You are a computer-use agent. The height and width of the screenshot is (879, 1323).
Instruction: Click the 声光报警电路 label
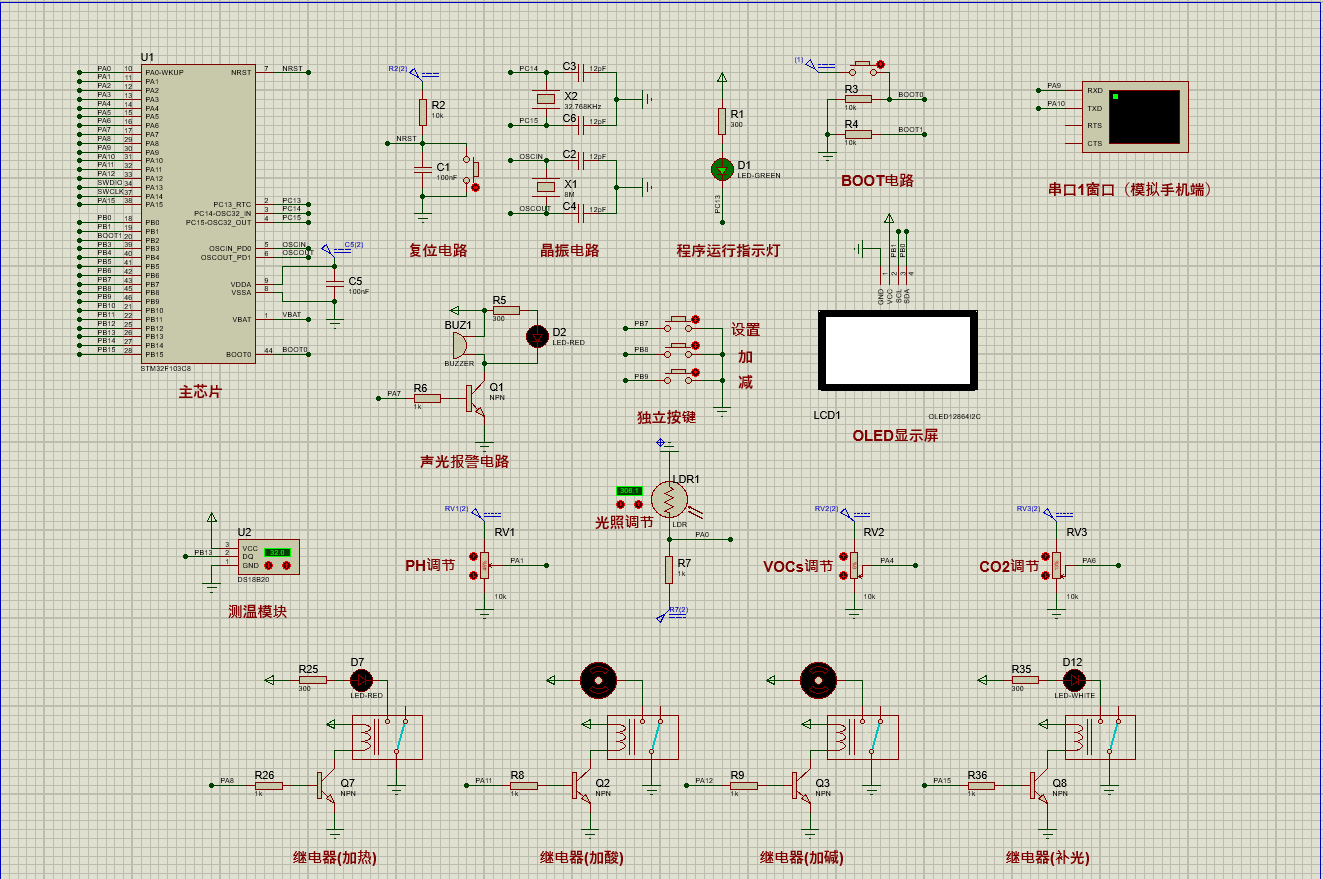(x=464, y=461)
